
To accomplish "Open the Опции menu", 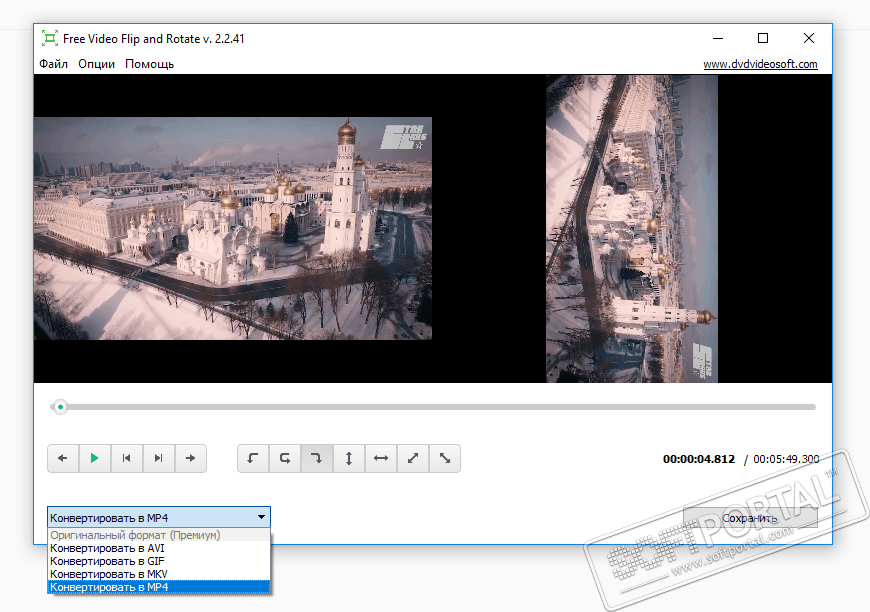I will (x=97, y=64).
